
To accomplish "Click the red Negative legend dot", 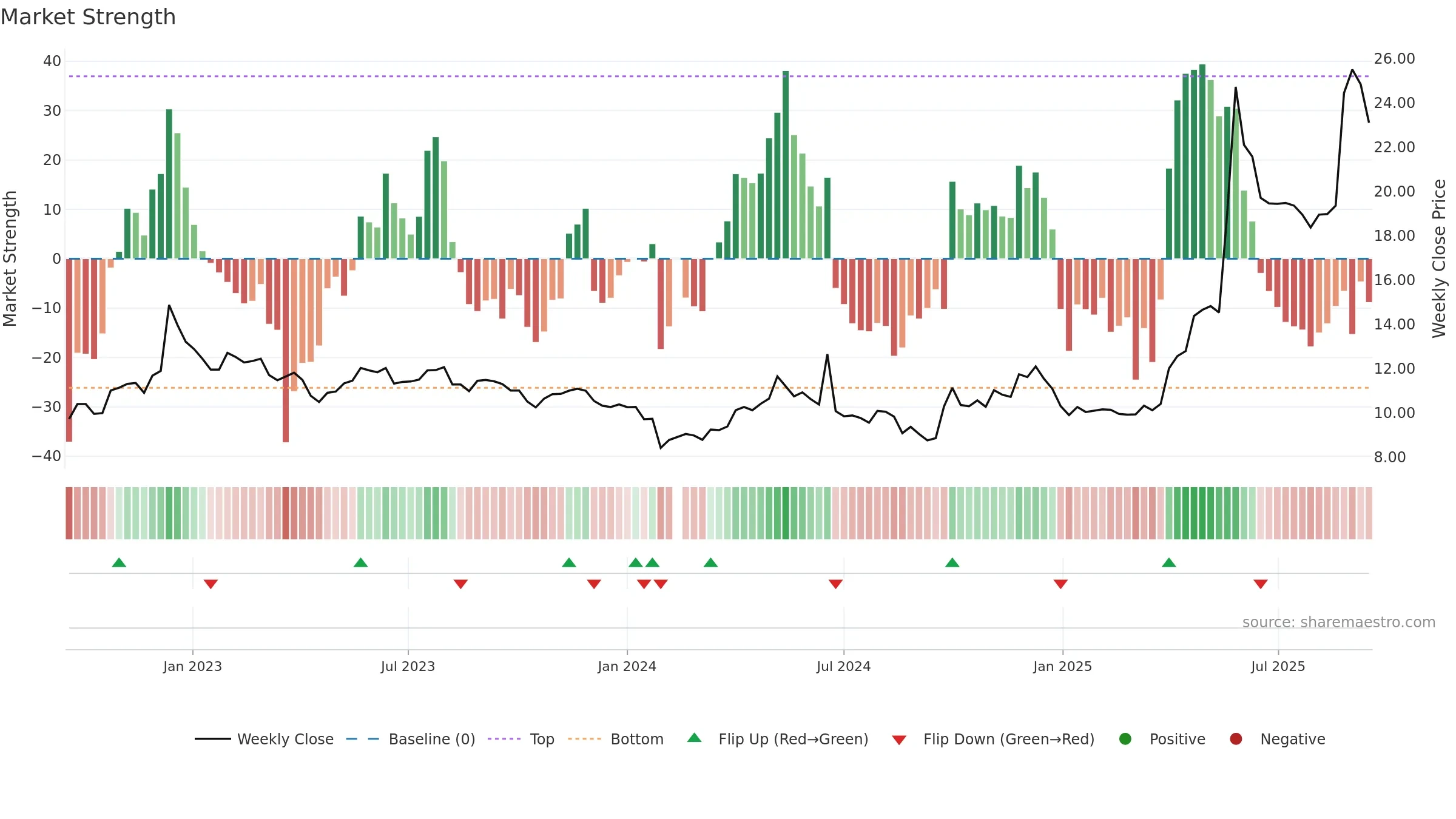I will (x=1236, y=739).
